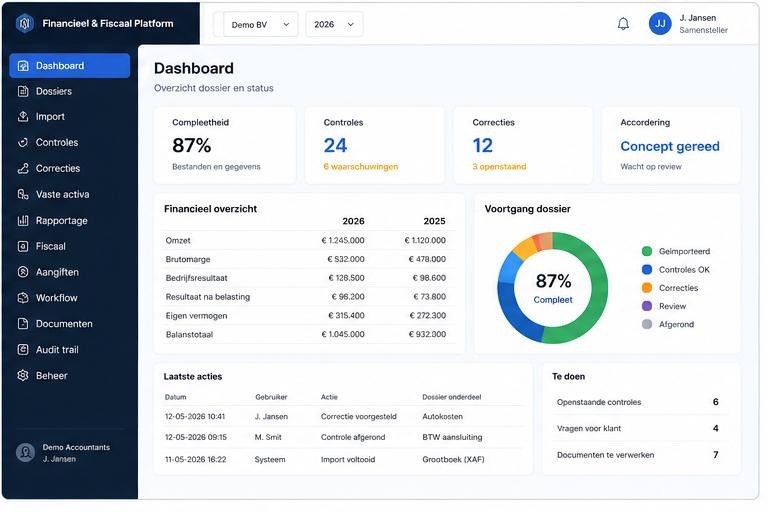Click the purple Review legend swatch
This screenshot has width=768, height=512.
[647, 306]
